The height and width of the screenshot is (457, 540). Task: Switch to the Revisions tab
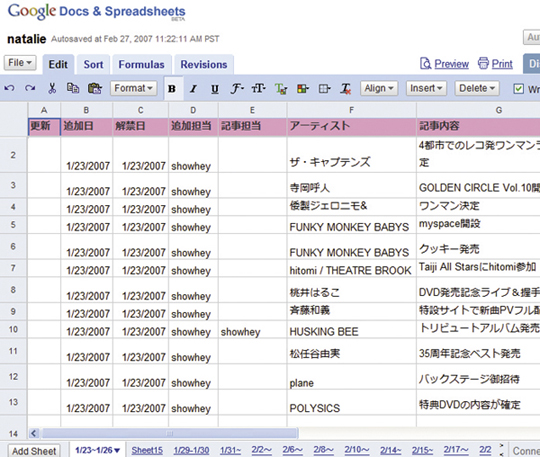click(x=204, y=64)
